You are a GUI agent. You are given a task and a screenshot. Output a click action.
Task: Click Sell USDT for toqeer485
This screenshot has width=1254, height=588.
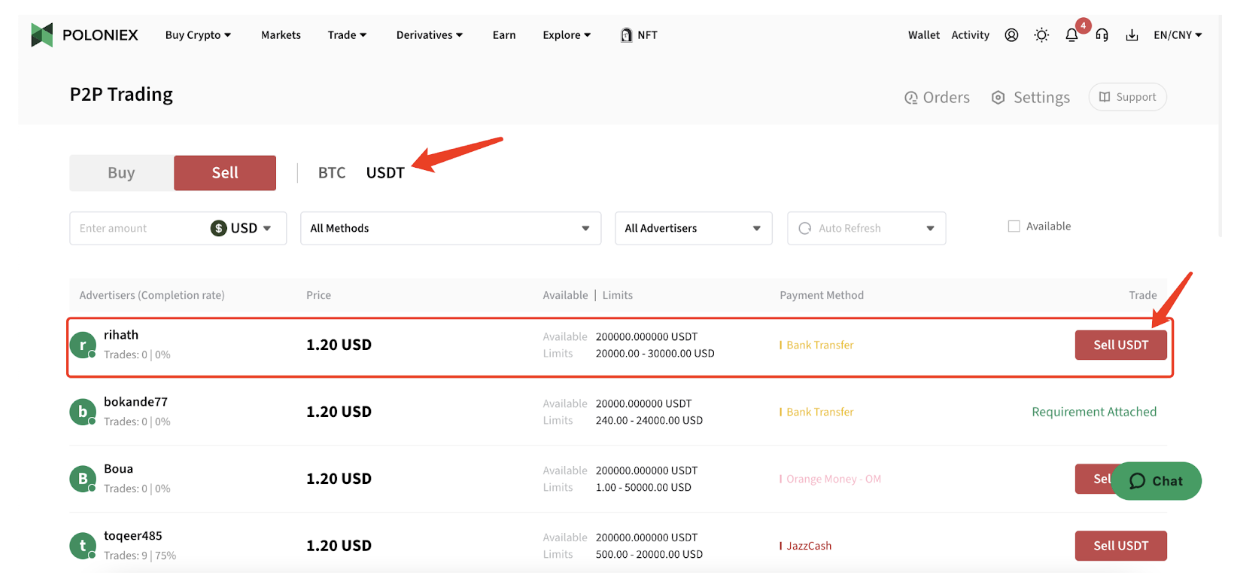[x=1121, y=546]
